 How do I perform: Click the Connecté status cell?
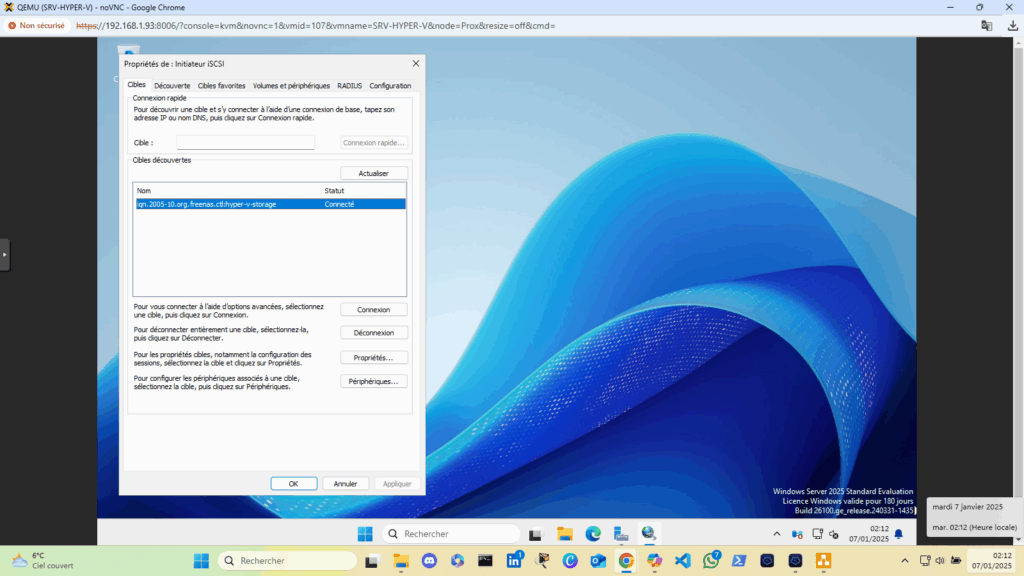coord(340,204)
